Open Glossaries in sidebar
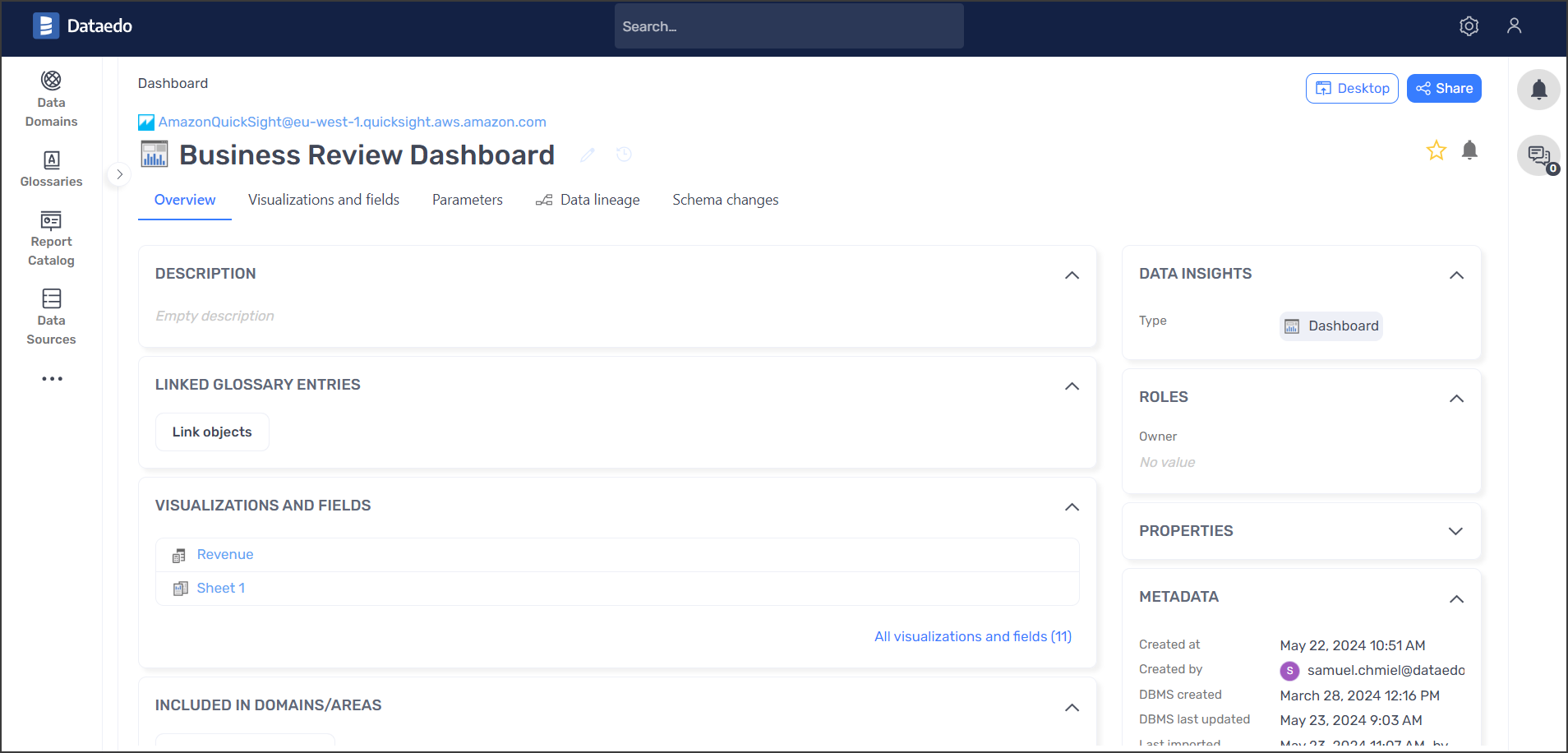The height and width of the screenshot is (753, 1568). click(51, 169)
